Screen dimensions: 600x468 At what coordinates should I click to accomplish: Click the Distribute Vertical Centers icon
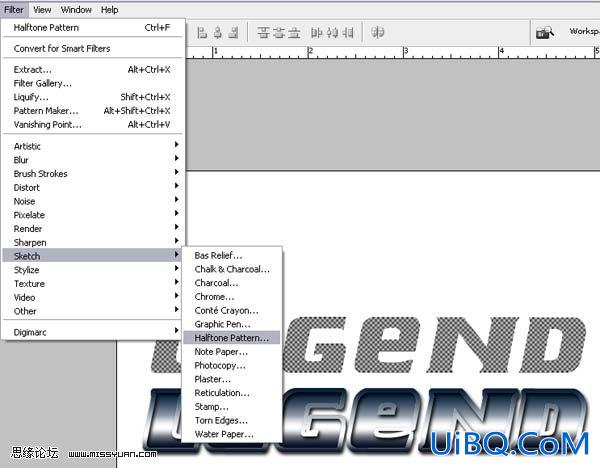click(x=279, y=33)
